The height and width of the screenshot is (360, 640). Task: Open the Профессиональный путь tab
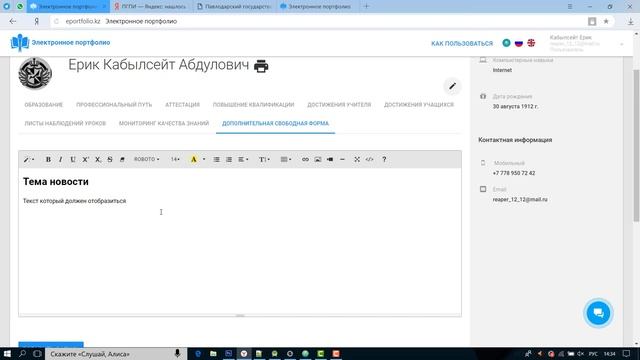[x=114, y=105]
